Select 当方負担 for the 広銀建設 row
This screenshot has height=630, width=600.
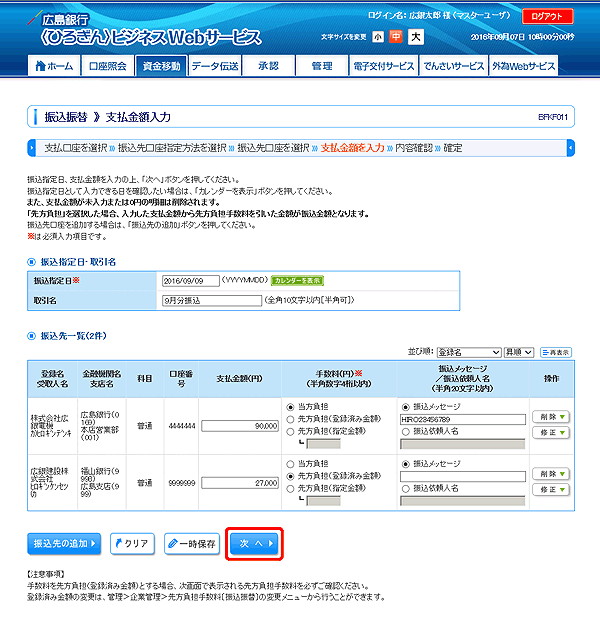pyautogui.click(x=290, y=464)
